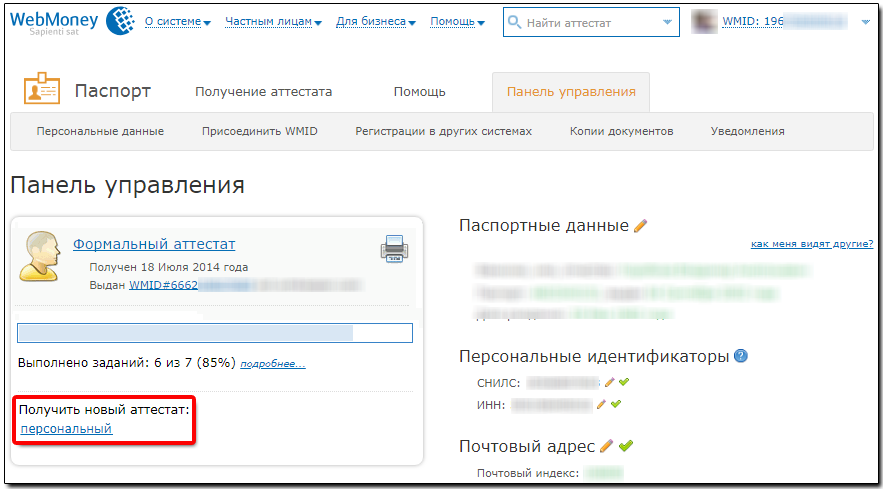Viewport: 883px width, 489px height.
Task: Switch to the Помощь tab
Action: [420, 92]
